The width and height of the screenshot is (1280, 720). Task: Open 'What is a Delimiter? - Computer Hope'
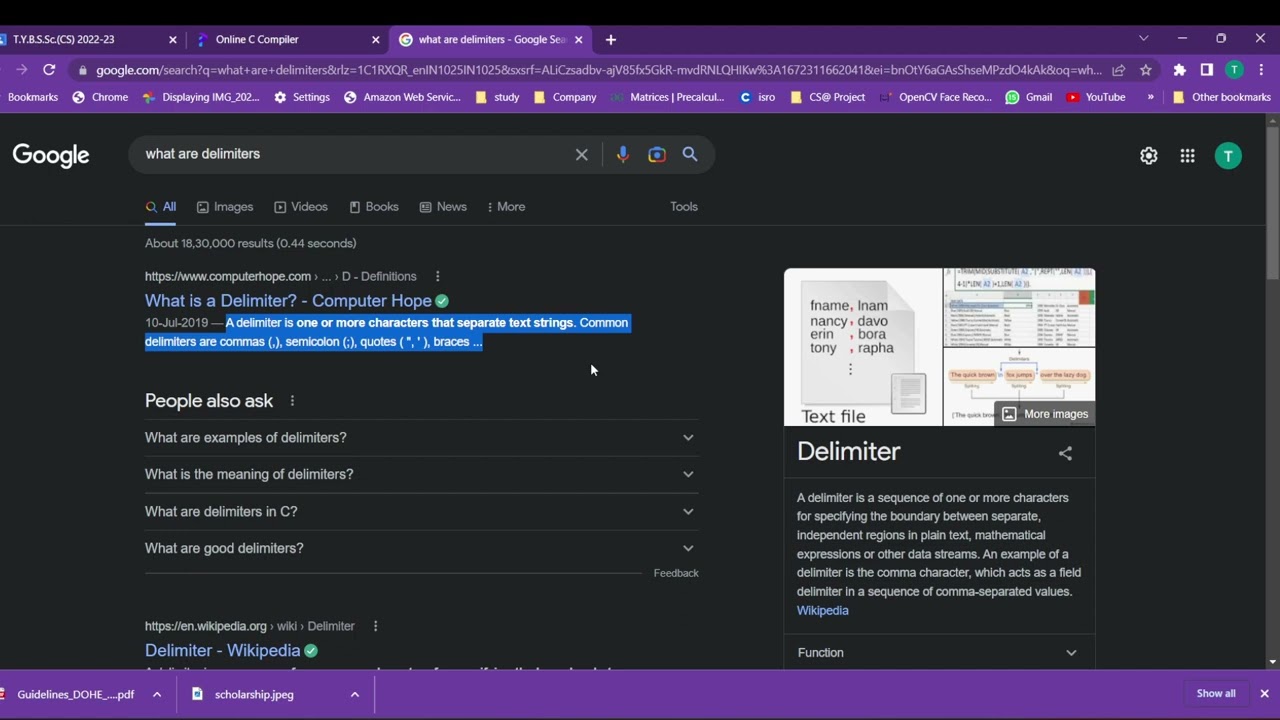pos(288,301)
